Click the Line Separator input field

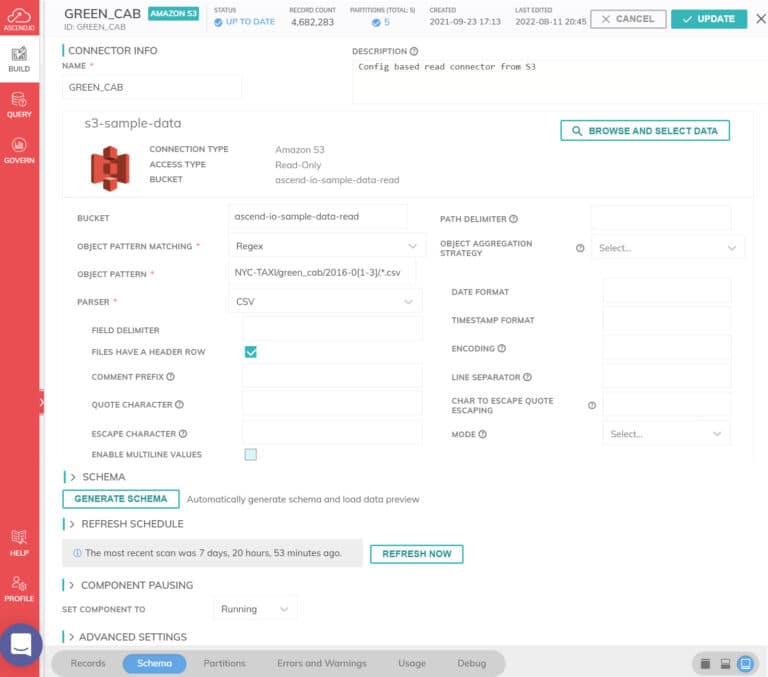point(667,377)
